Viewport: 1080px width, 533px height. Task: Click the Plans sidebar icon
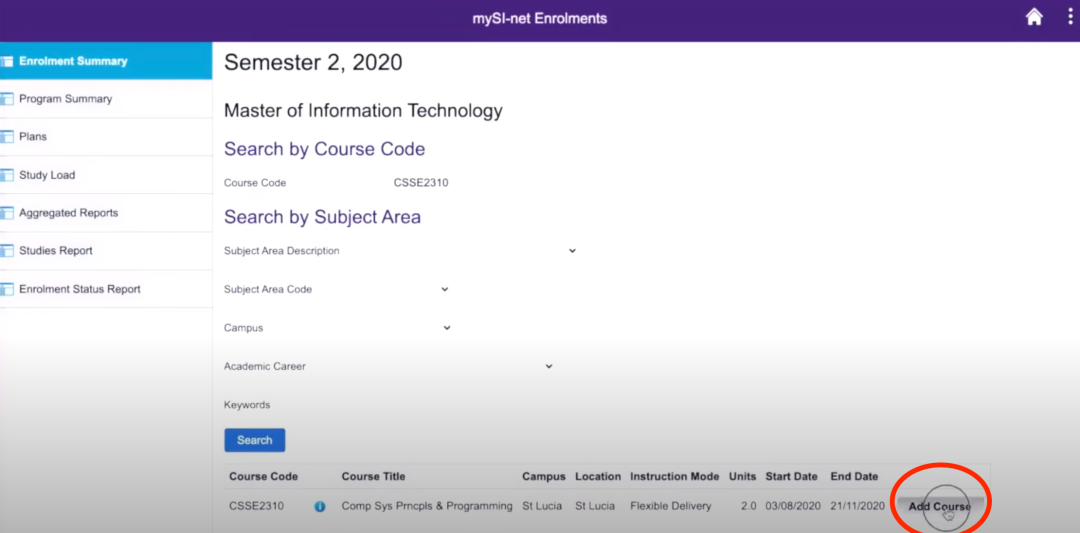click(7, 137)
